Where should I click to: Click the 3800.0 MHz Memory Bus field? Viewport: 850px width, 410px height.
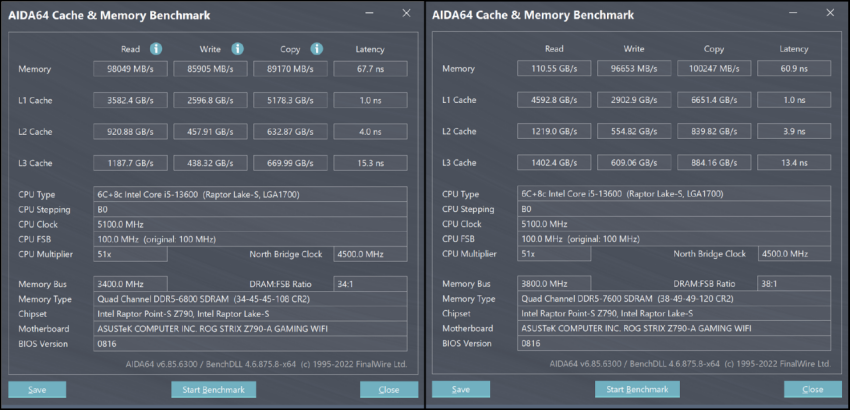[x=552, y=284]
